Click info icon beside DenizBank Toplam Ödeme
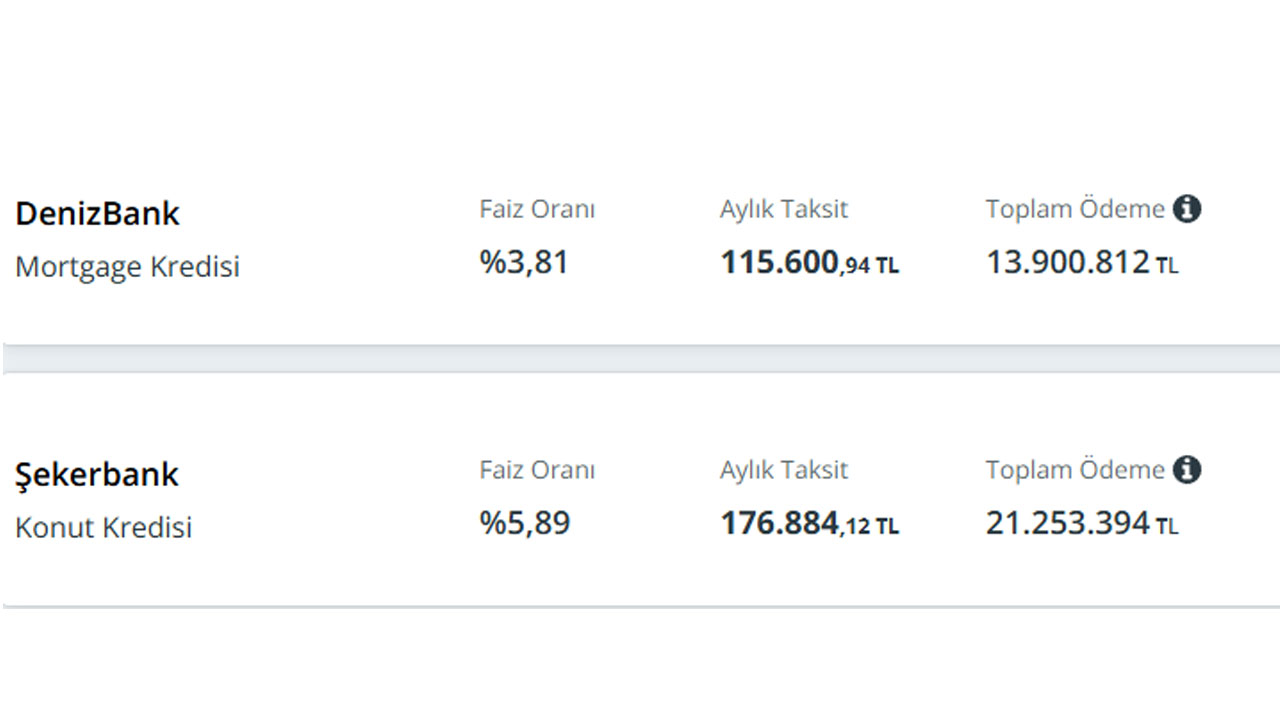The width and height of the screenshot is (1280, 720). [x=1187, y=209]
